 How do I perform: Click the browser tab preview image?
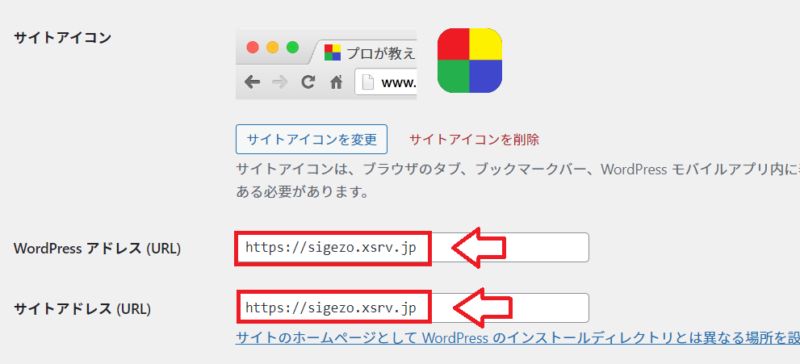tap(326, 64)
